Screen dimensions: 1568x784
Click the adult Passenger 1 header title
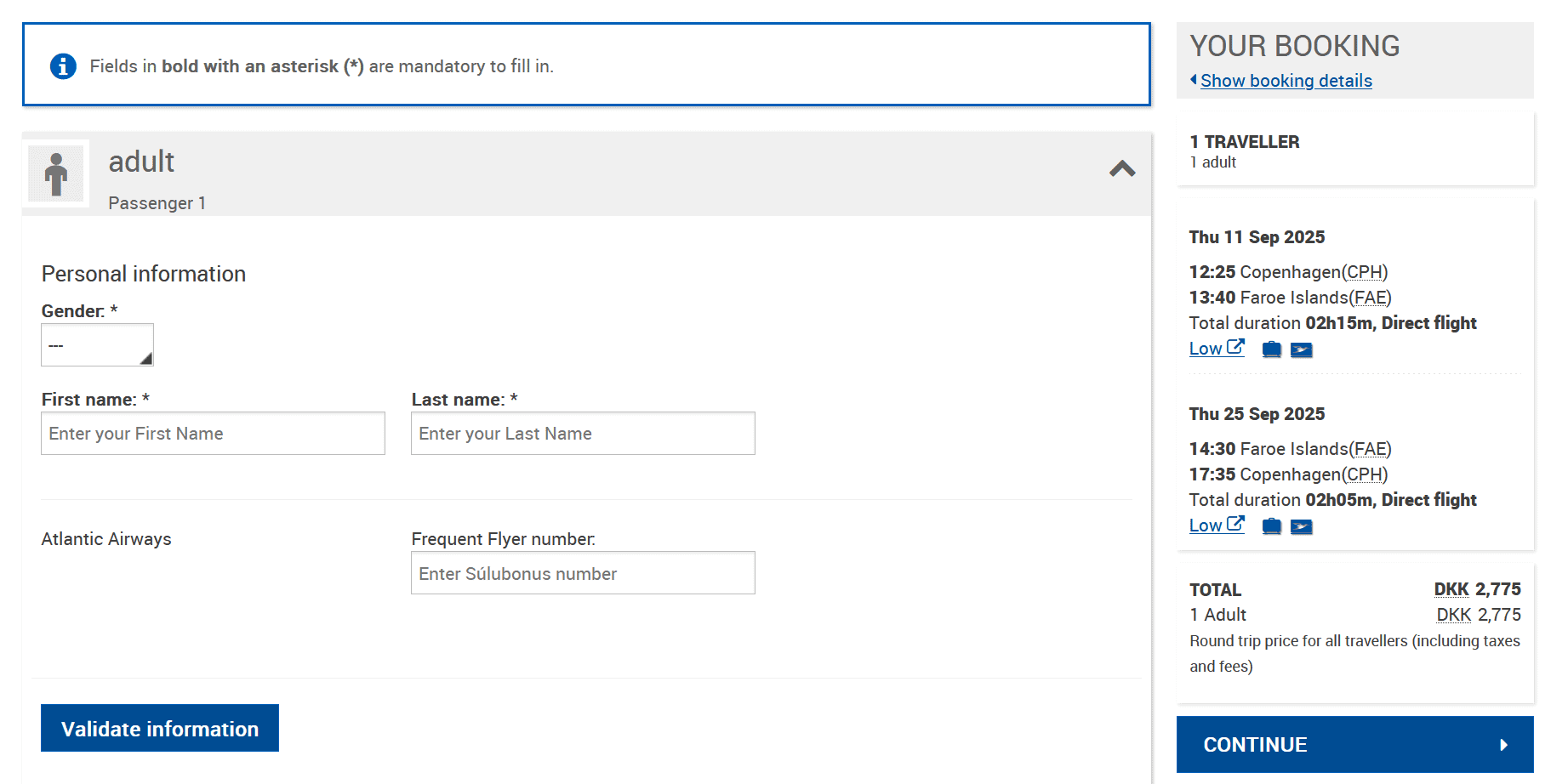141,162
